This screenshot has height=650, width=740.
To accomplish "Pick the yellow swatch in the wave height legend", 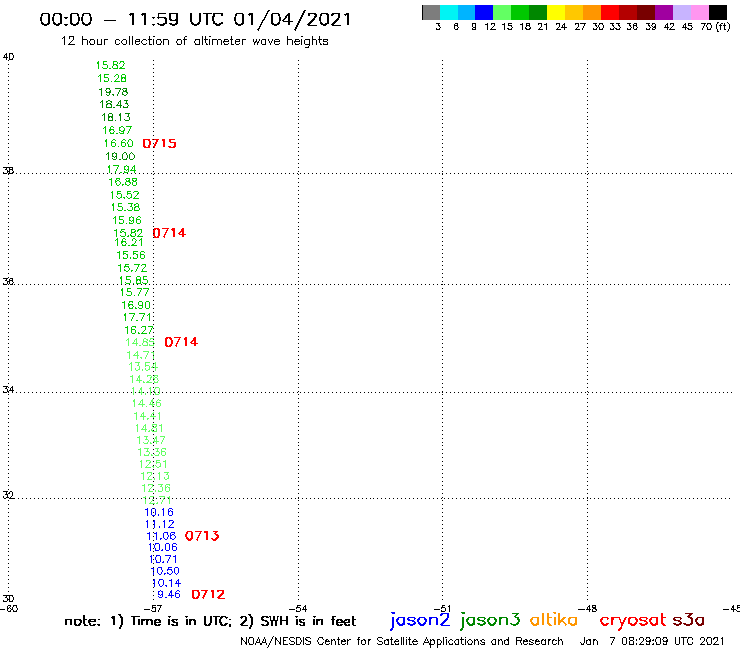I will click(x=556, y=12).
